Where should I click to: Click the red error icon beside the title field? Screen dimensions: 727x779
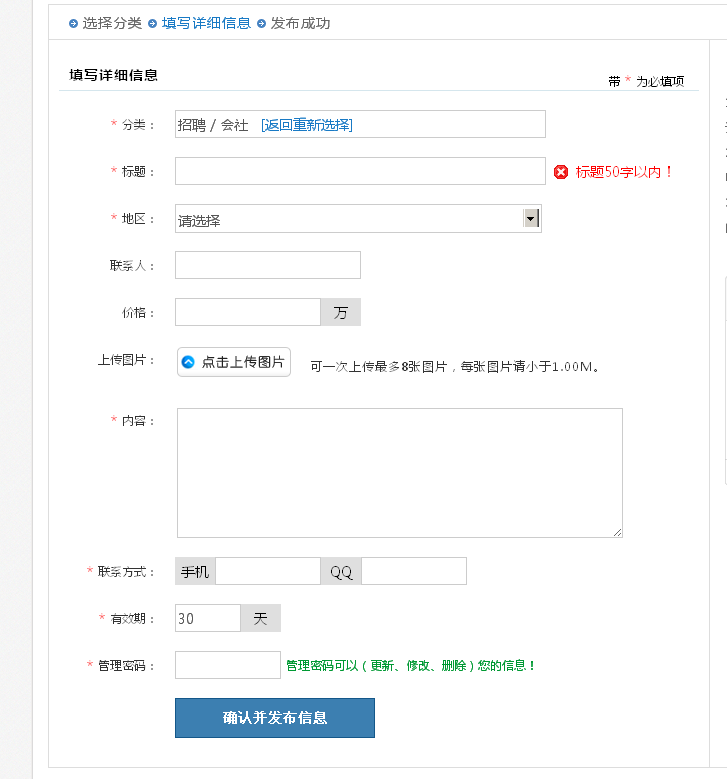[x=561, y=172]
